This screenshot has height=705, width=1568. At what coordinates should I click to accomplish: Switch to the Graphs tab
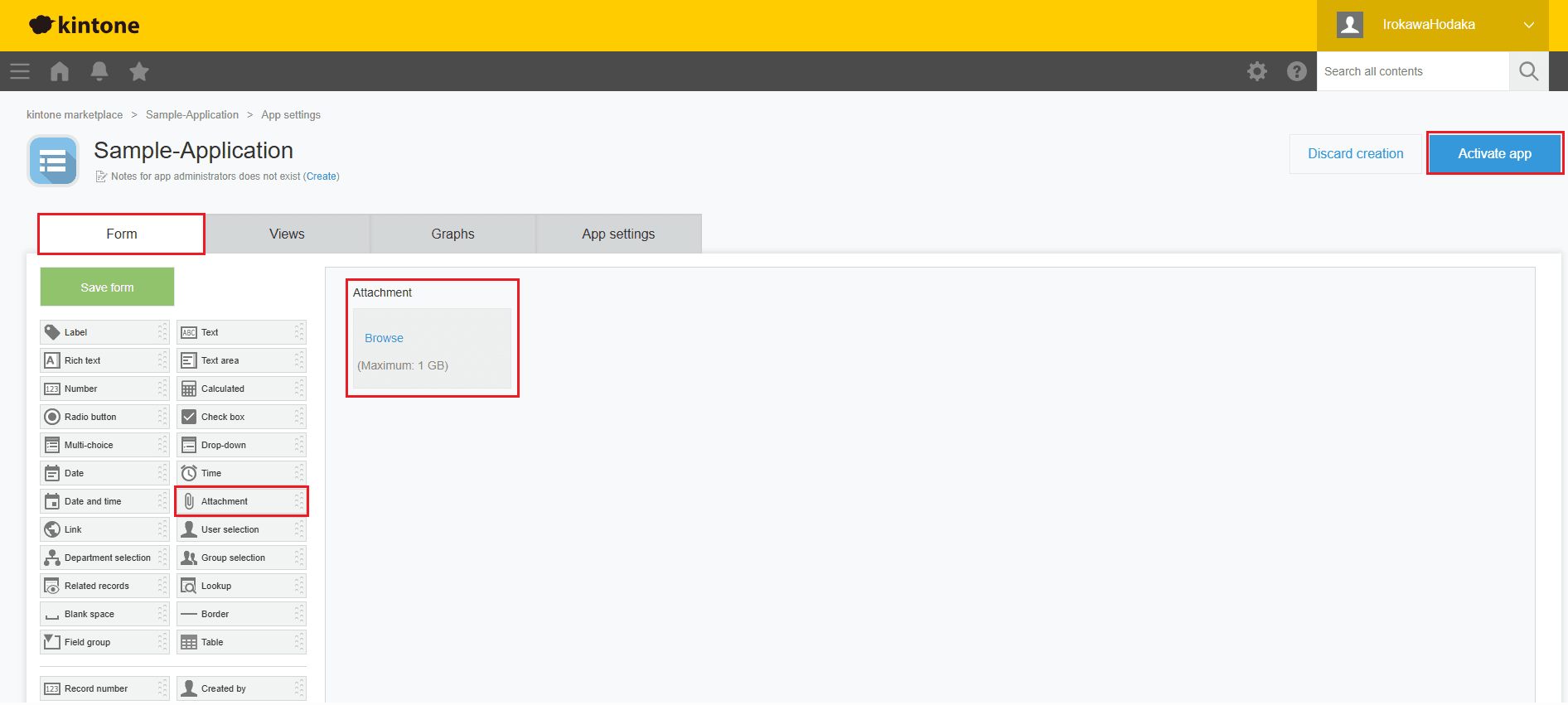pos(452,234)
